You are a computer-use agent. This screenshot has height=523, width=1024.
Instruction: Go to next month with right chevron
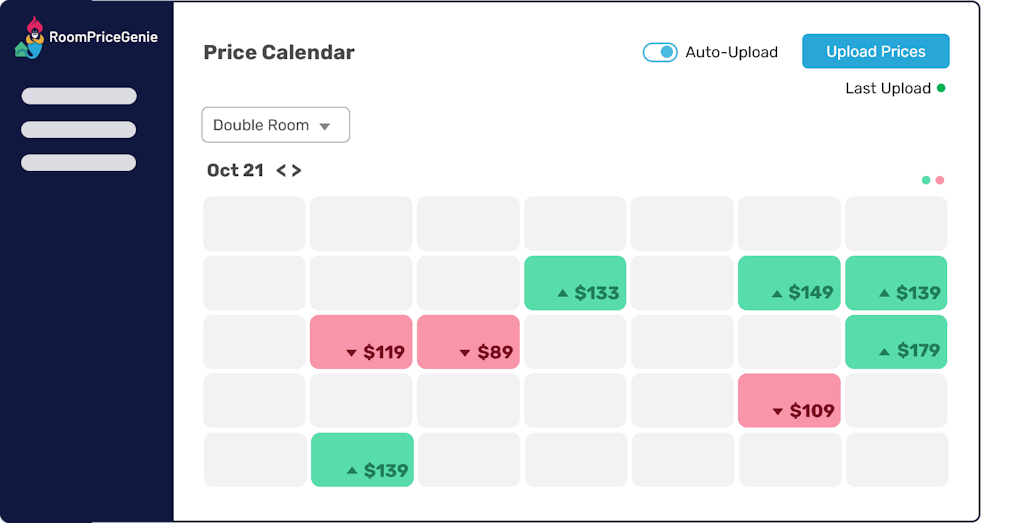point(296,171)
